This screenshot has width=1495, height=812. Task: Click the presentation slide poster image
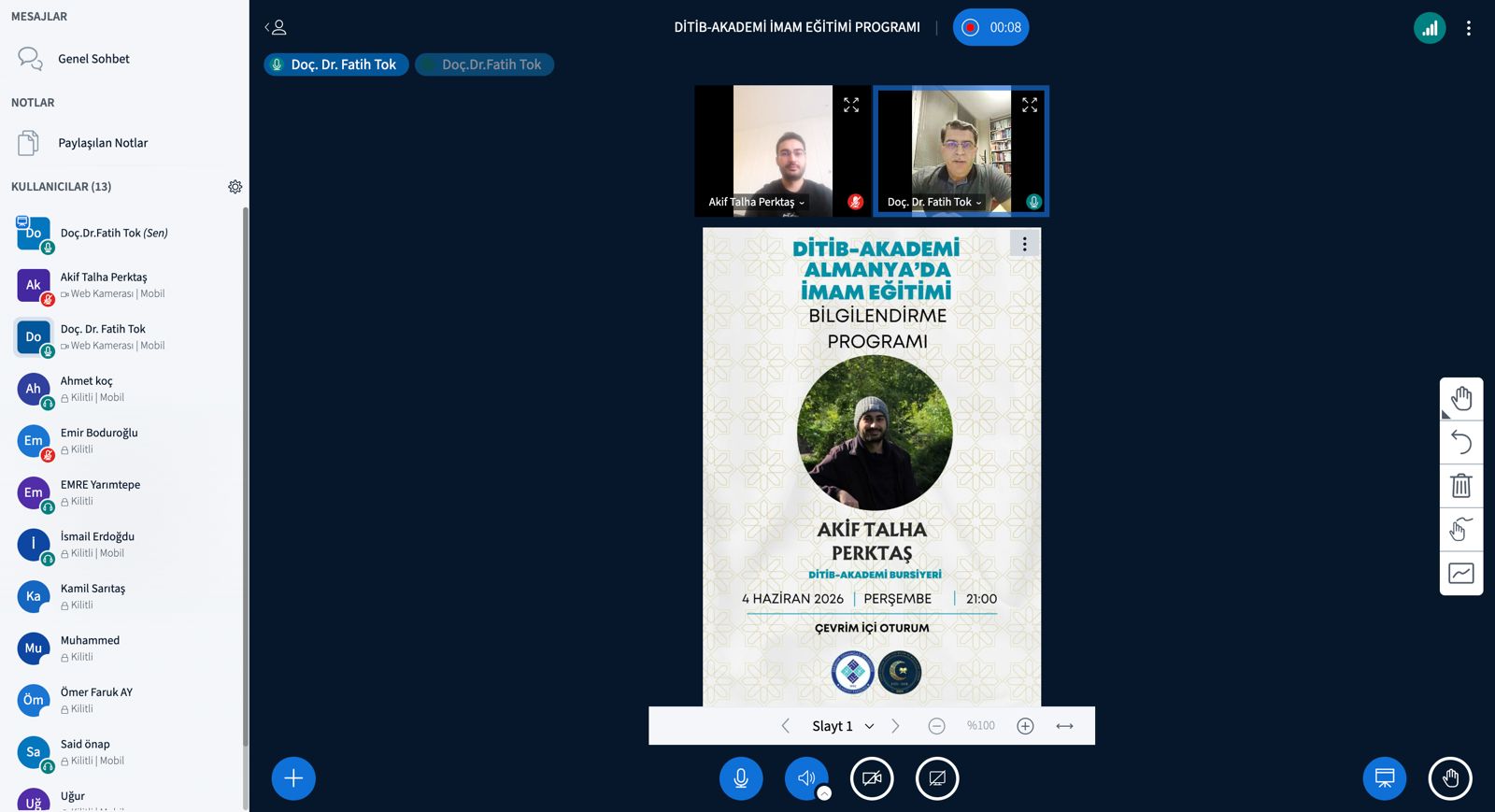coord(872,467)
